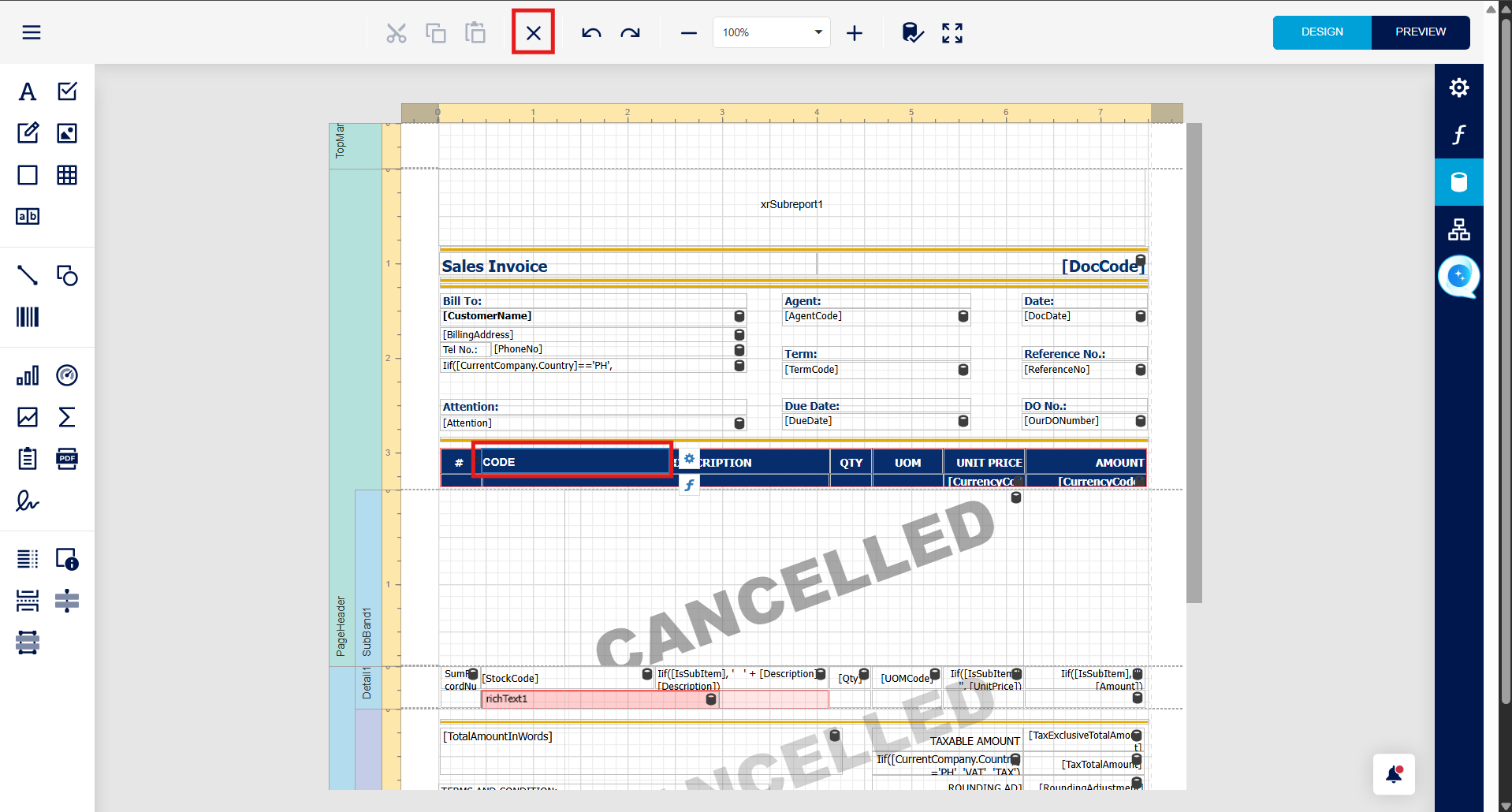This screenshot has width=1512, height=812.
Task: Open the 100% zoom level dropdown
Action: [x=772, y=32]
